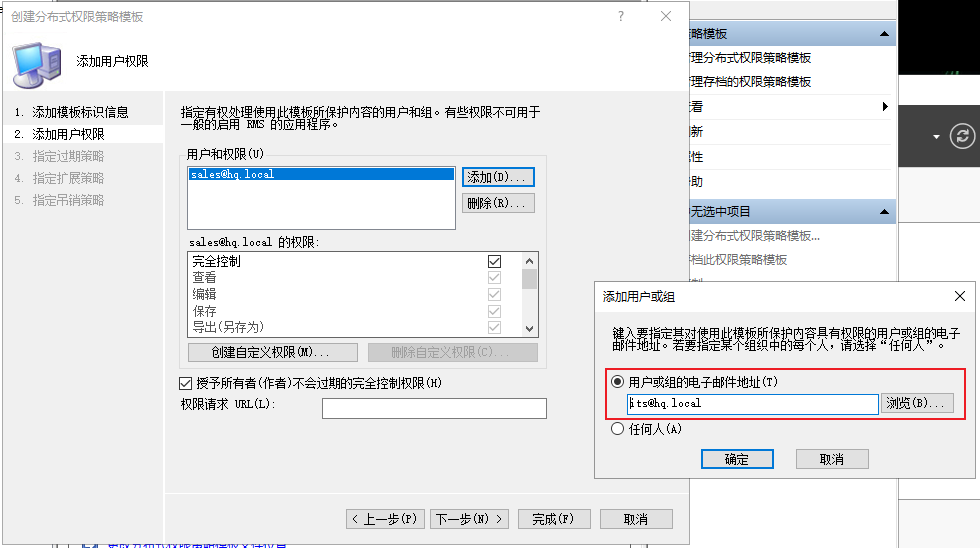Close the 添加用户或组 dialog

(960, 296)
